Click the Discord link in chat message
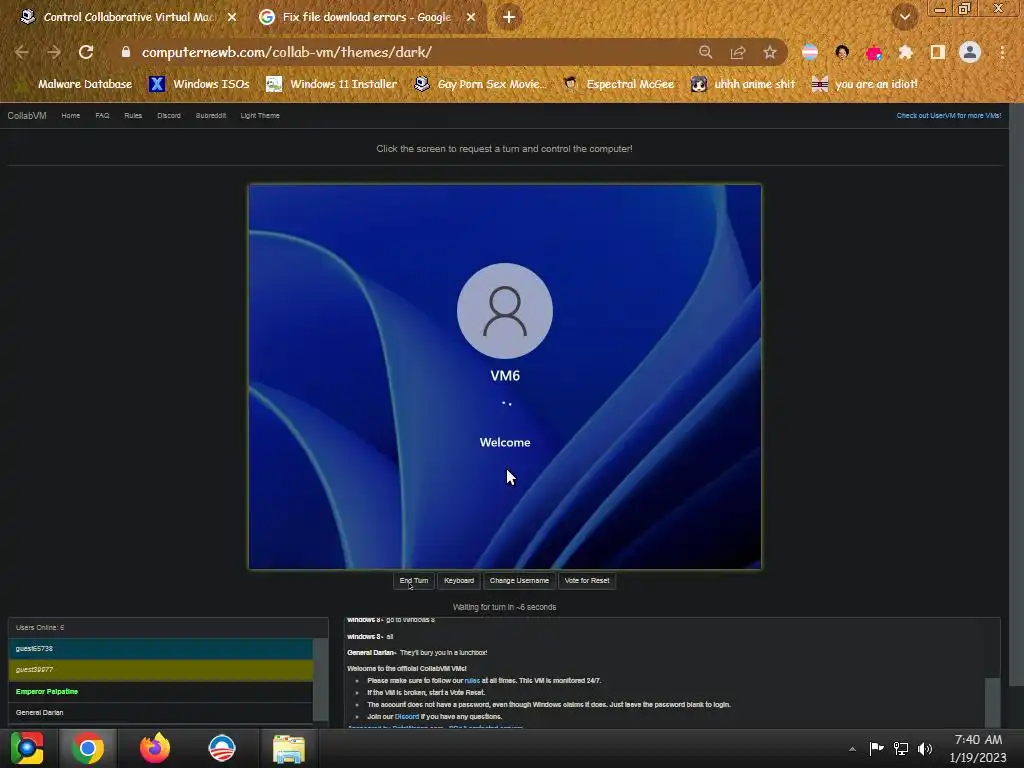The height and width of the screenshot is (768, 1024). point(407,716)
